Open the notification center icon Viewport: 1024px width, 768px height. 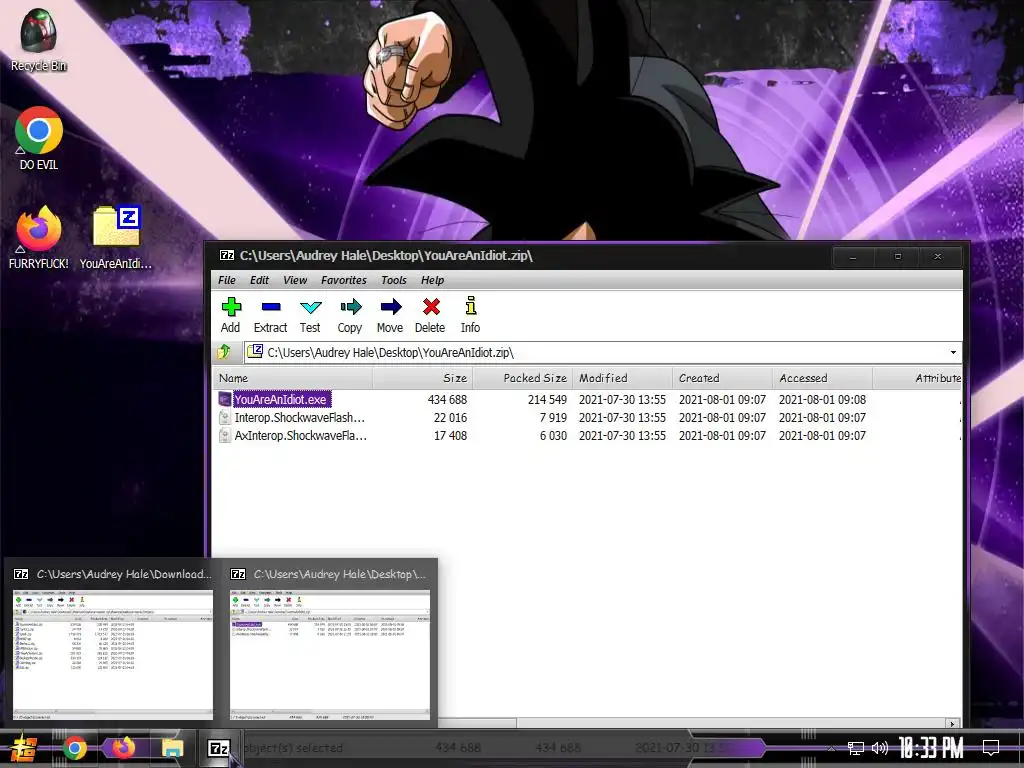click(x=991, y=748)
